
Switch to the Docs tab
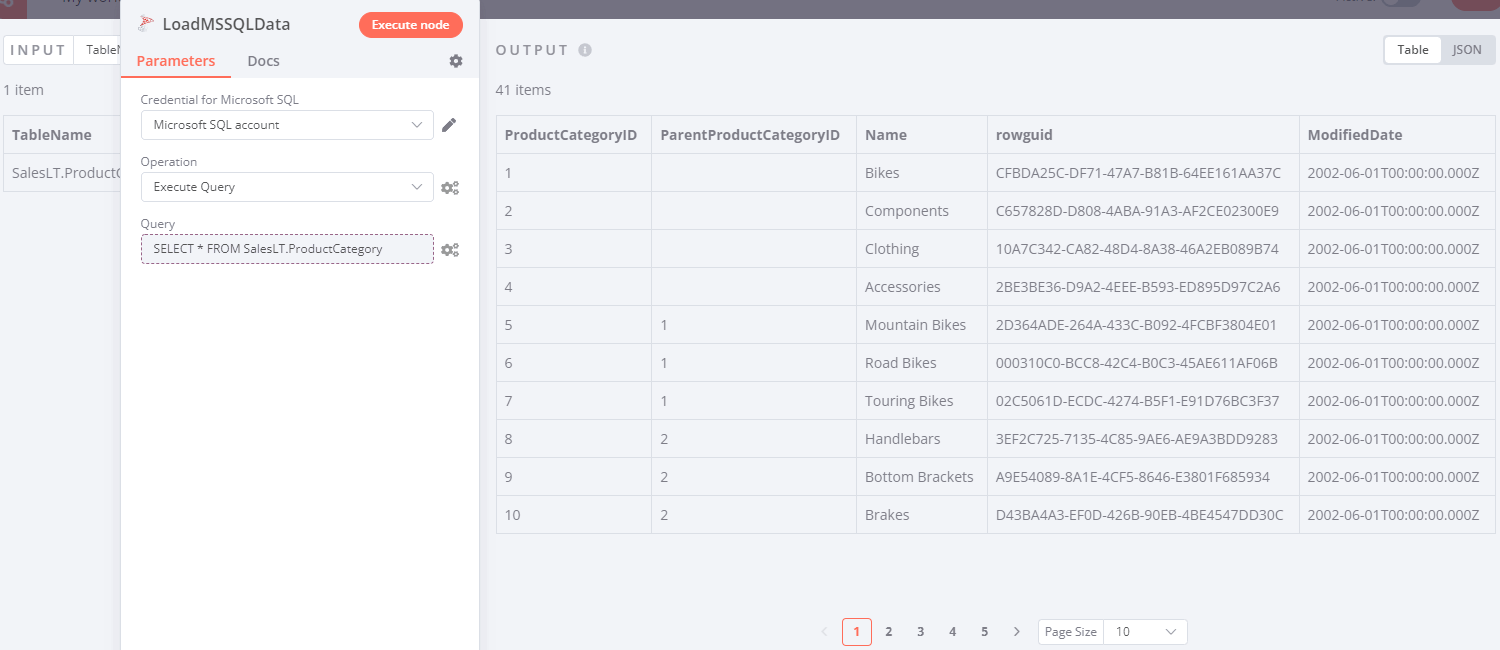tap(263, 61)
